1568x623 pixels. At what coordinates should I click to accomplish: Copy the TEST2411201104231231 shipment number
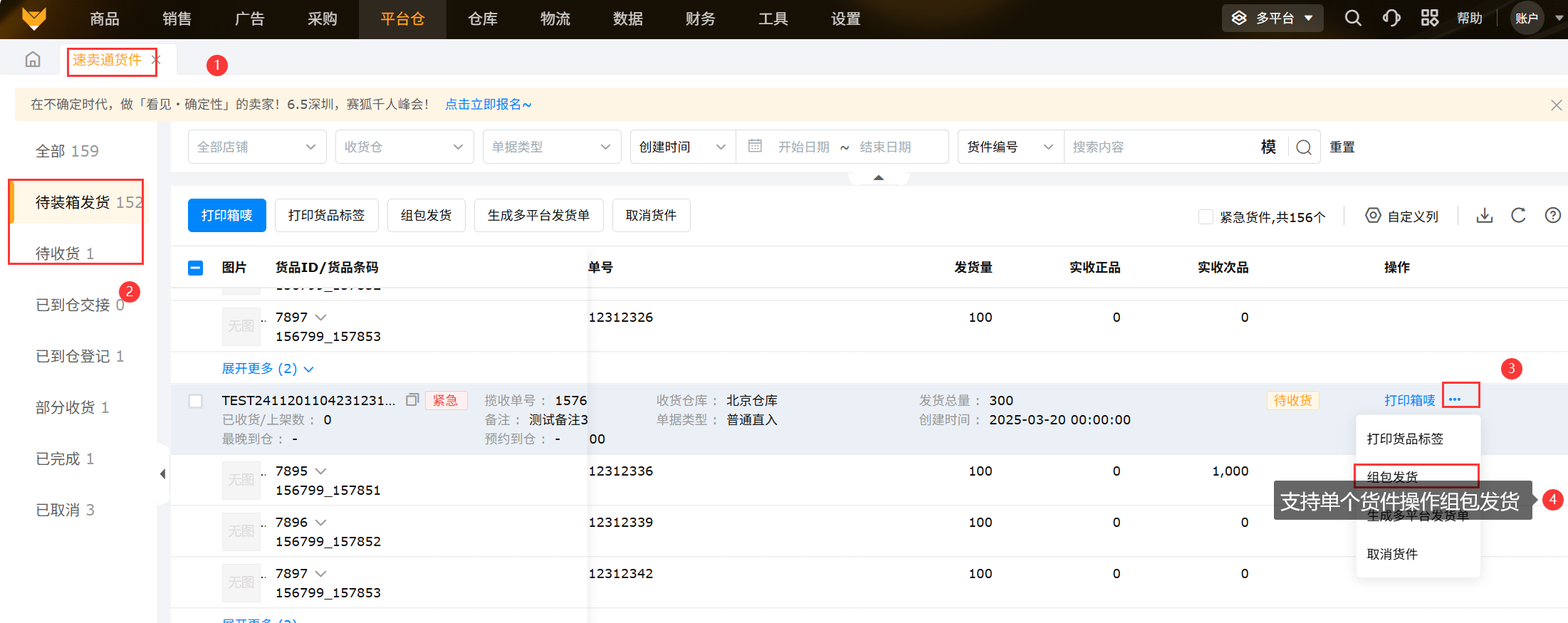point(412,400)
